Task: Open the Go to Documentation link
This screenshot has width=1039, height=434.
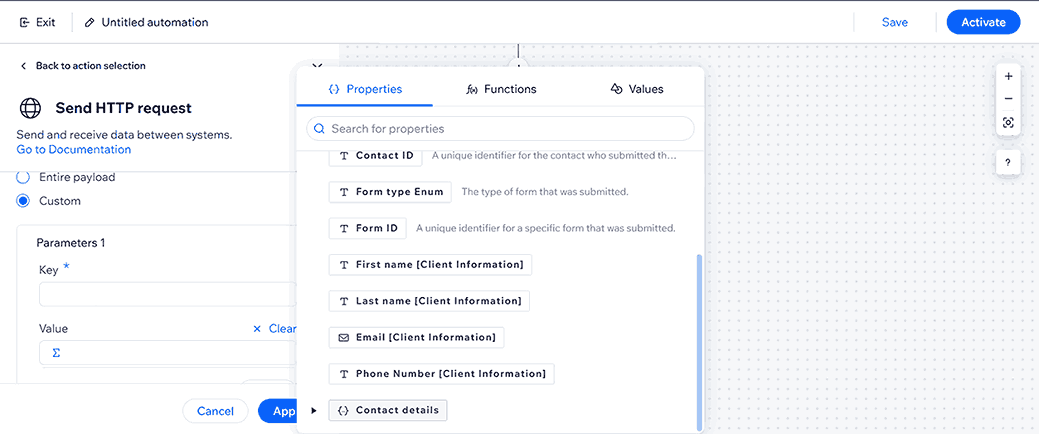Action: coord(74,150)
